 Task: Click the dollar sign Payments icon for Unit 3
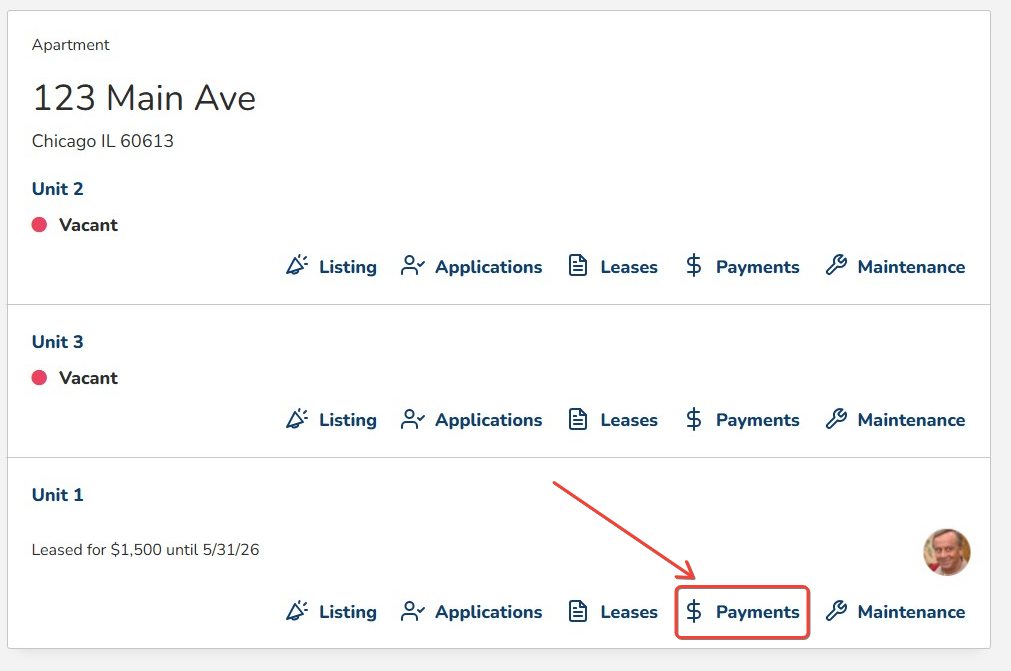(694, 419)
